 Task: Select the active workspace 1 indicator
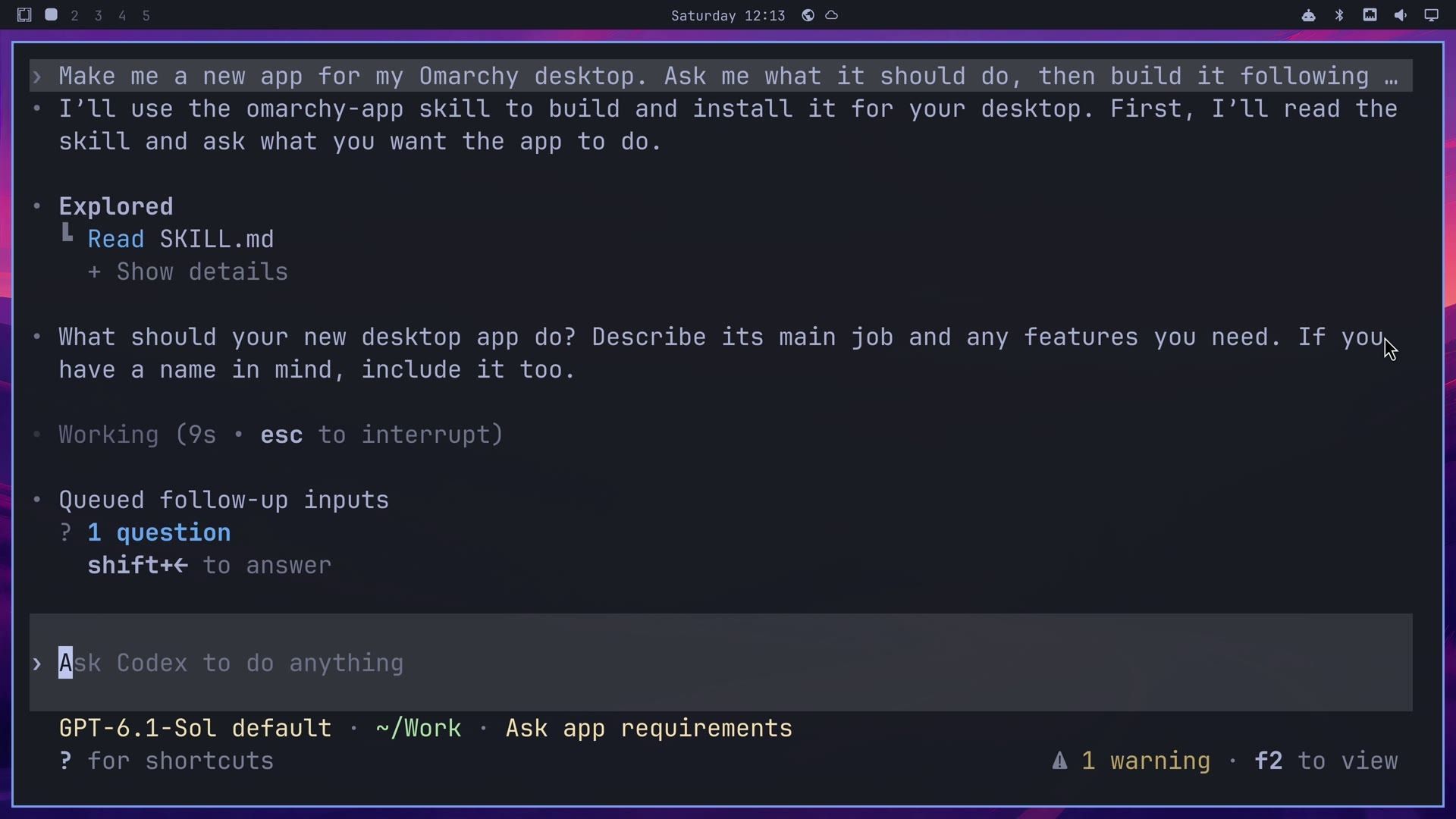click(51, 15)
